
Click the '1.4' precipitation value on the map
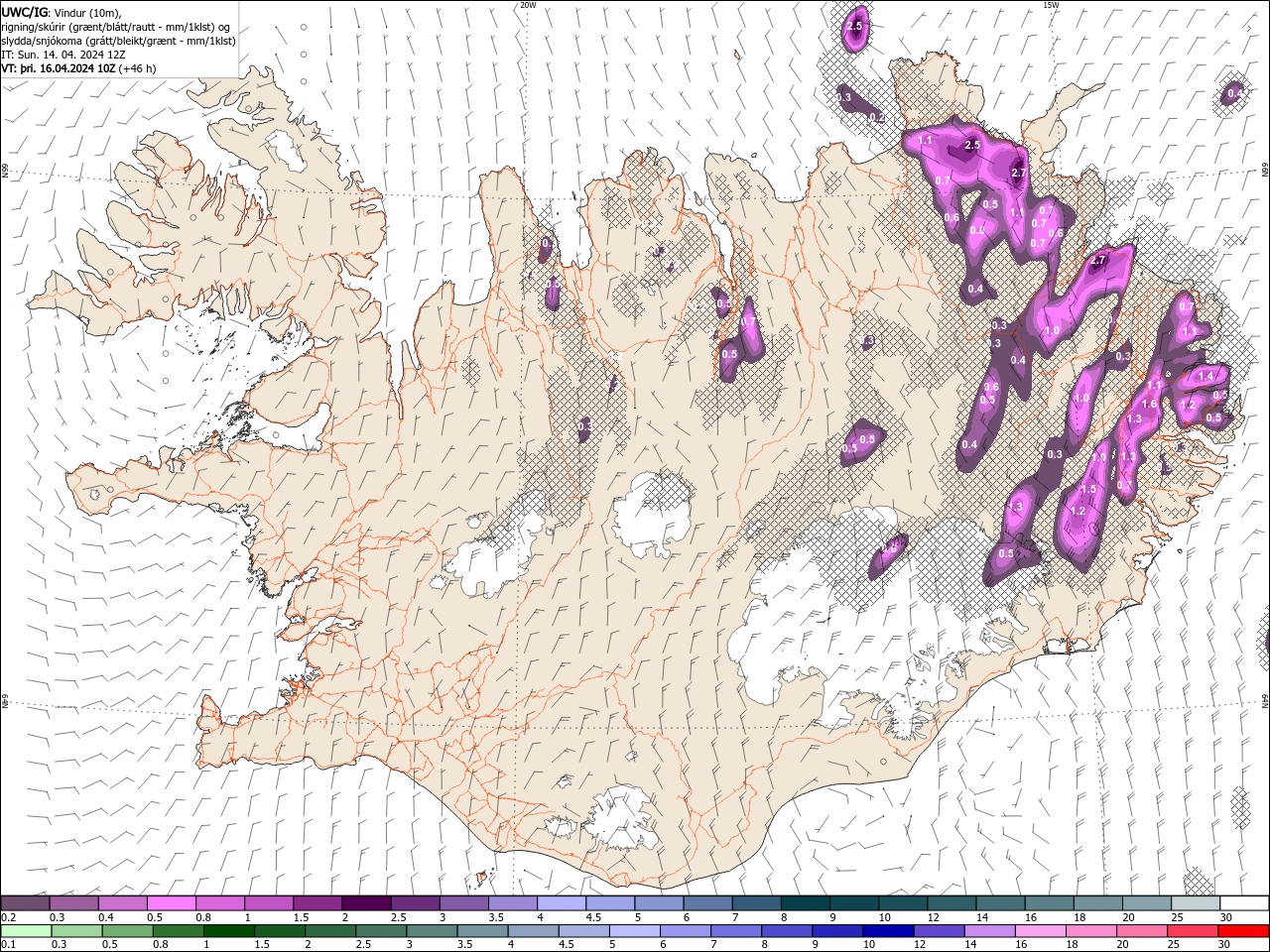(x=1206, y=377)
